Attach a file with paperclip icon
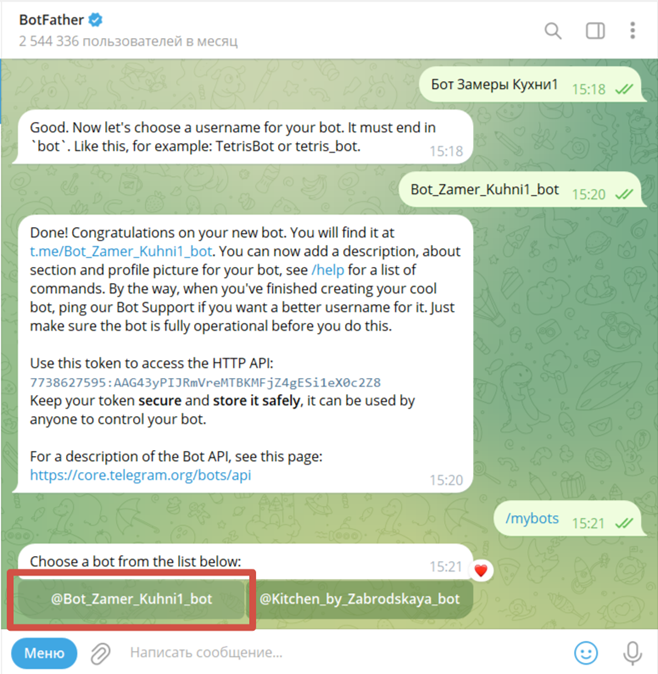658x674 pixels. 101,653
